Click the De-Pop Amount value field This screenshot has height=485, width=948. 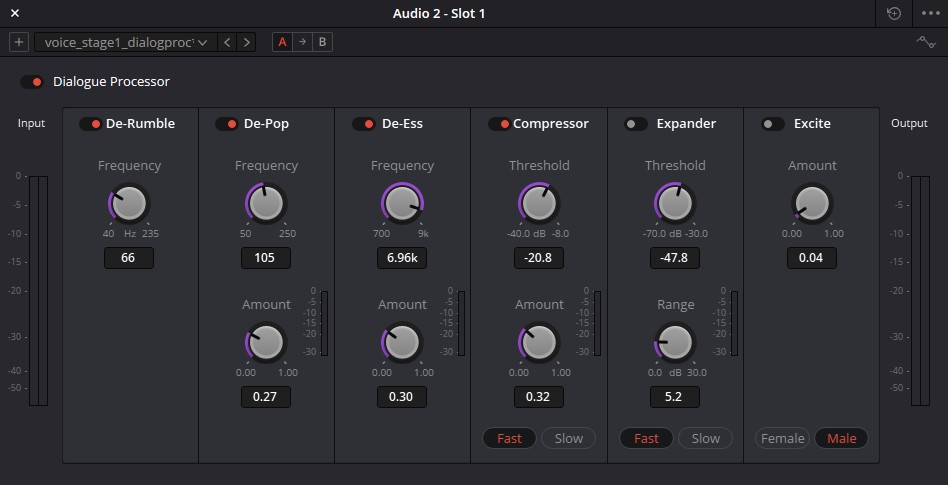[x=265, y=396]
